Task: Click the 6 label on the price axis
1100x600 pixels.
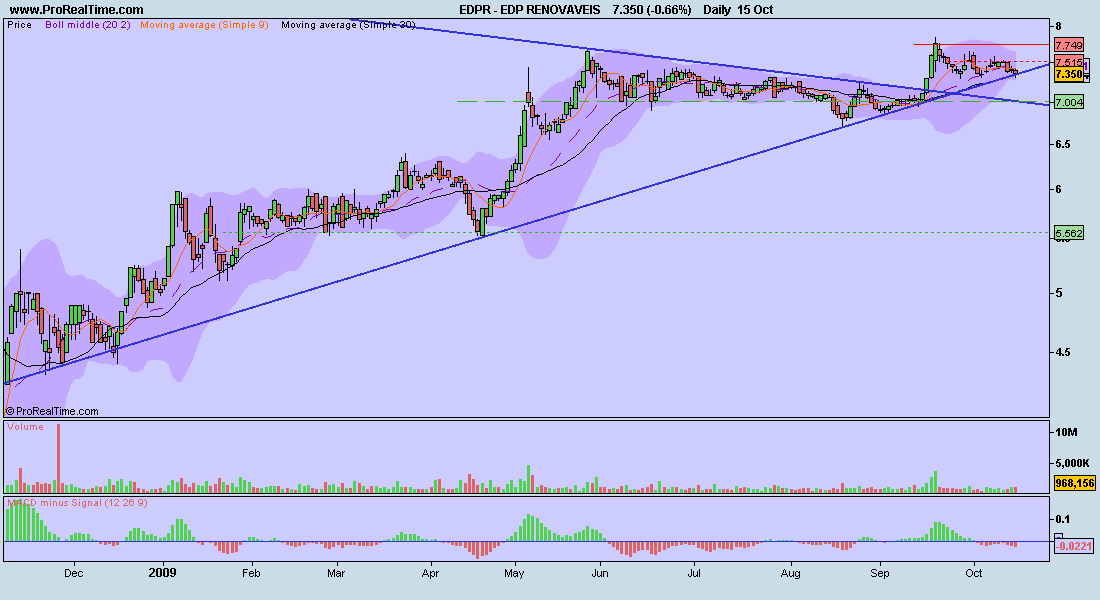Action: click(x=1059, y=189)
